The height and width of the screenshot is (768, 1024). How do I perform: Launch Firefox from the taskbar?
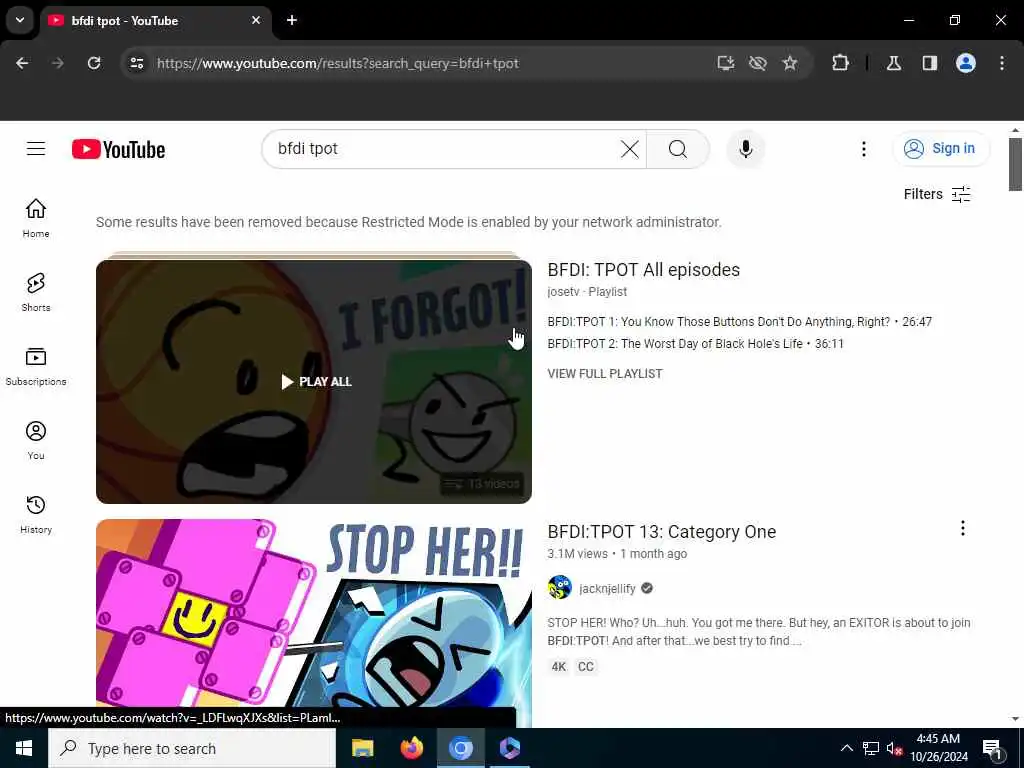411,748
